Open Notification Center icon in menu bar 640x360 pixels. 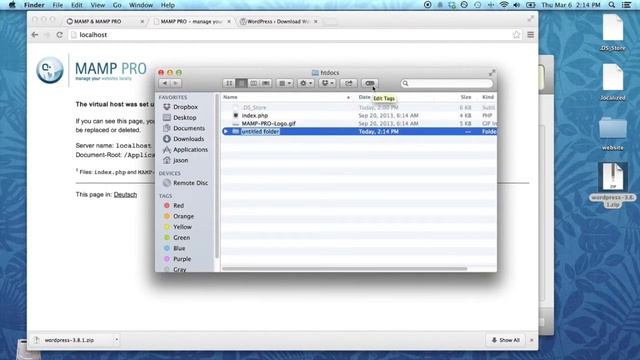tap(627, 5)
